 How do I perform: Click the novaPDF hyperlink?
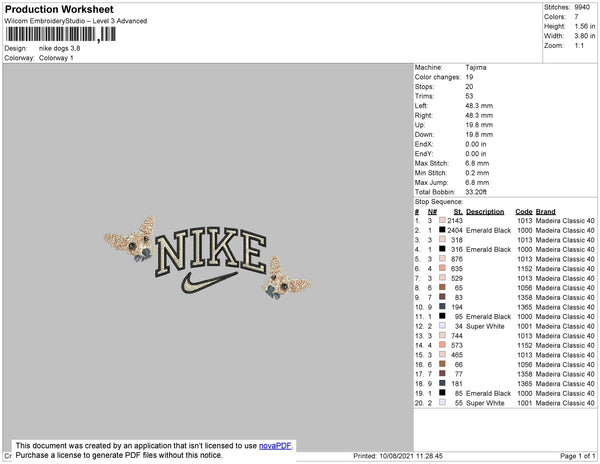(275, 446)
